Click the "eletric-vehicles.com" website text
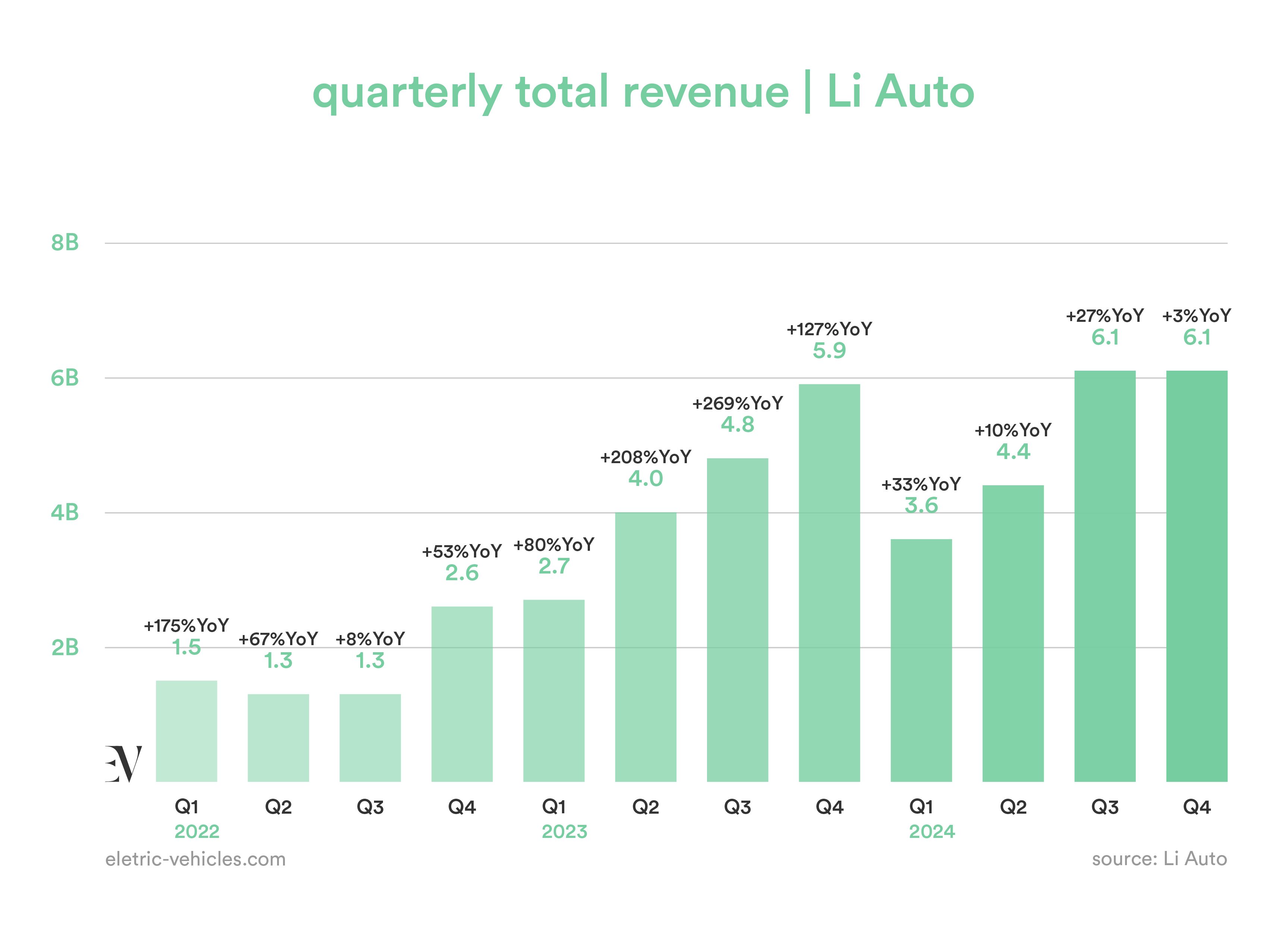This screenshot has height=933, width=1288. coord(195,859)
